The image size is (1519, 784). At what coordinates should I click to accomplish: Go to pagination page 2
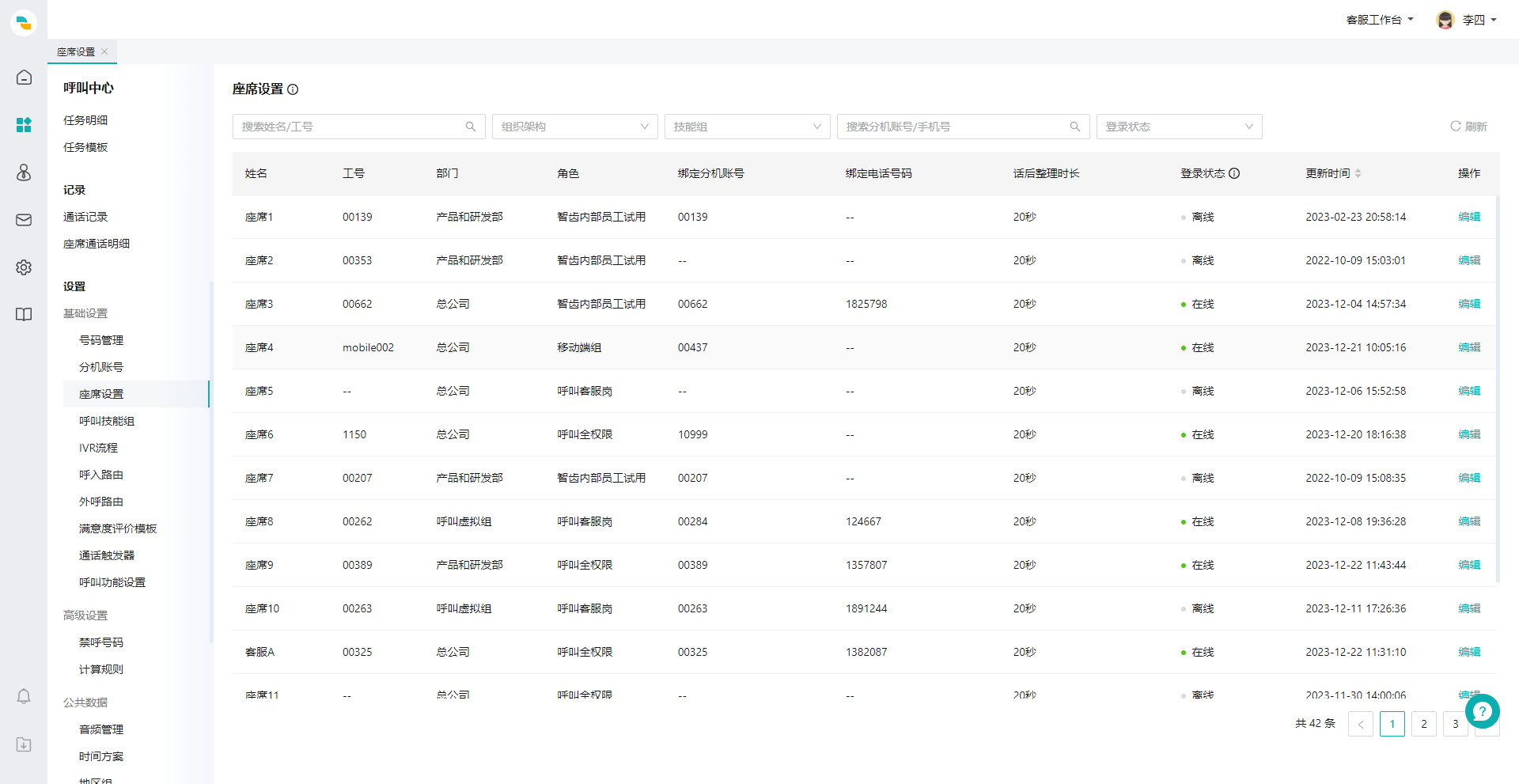tap(1424, 724)
